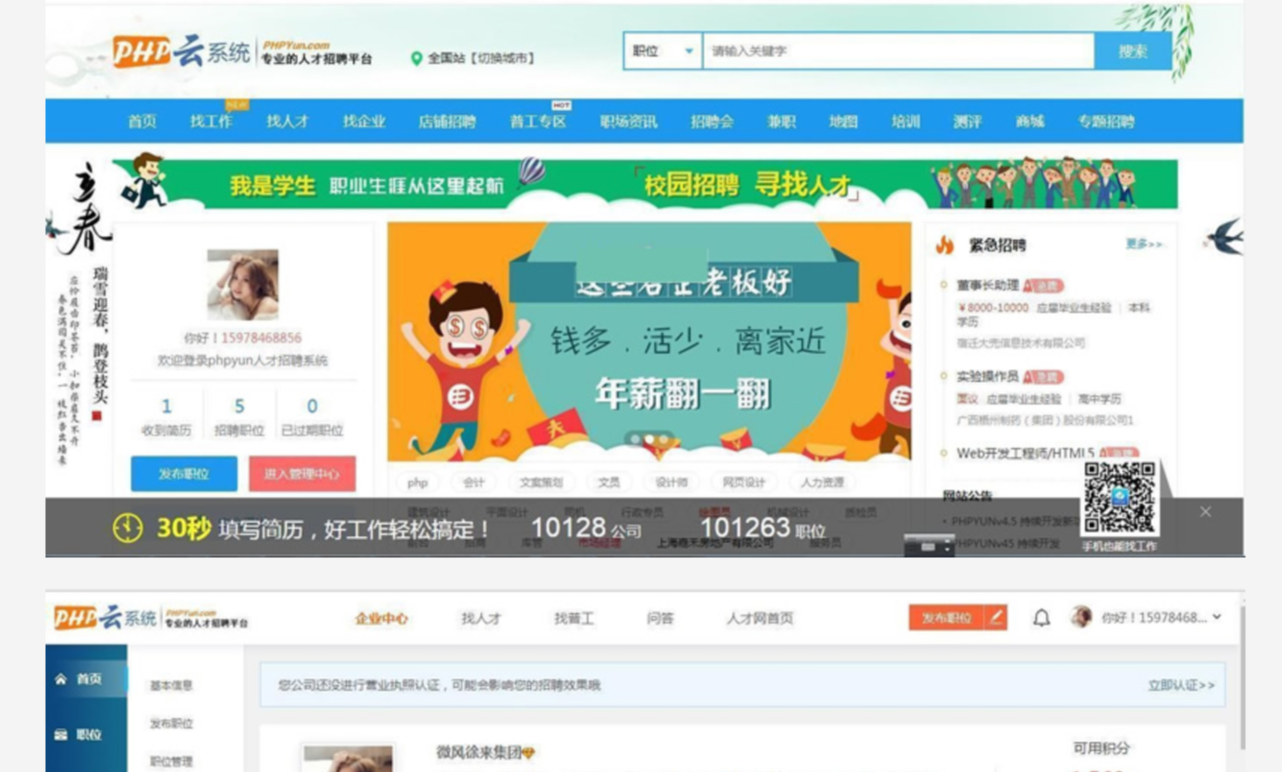Open 兼职 in the nav bar
This screenshot has width=1282, height=772.
[781, 121]
